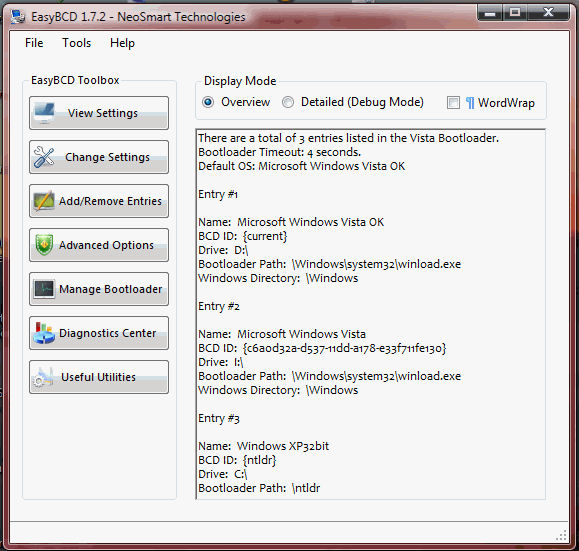This screenshot has height=551, width=579.
Task: Open the Diagnostics Center button label
Action: pos(107,333)
